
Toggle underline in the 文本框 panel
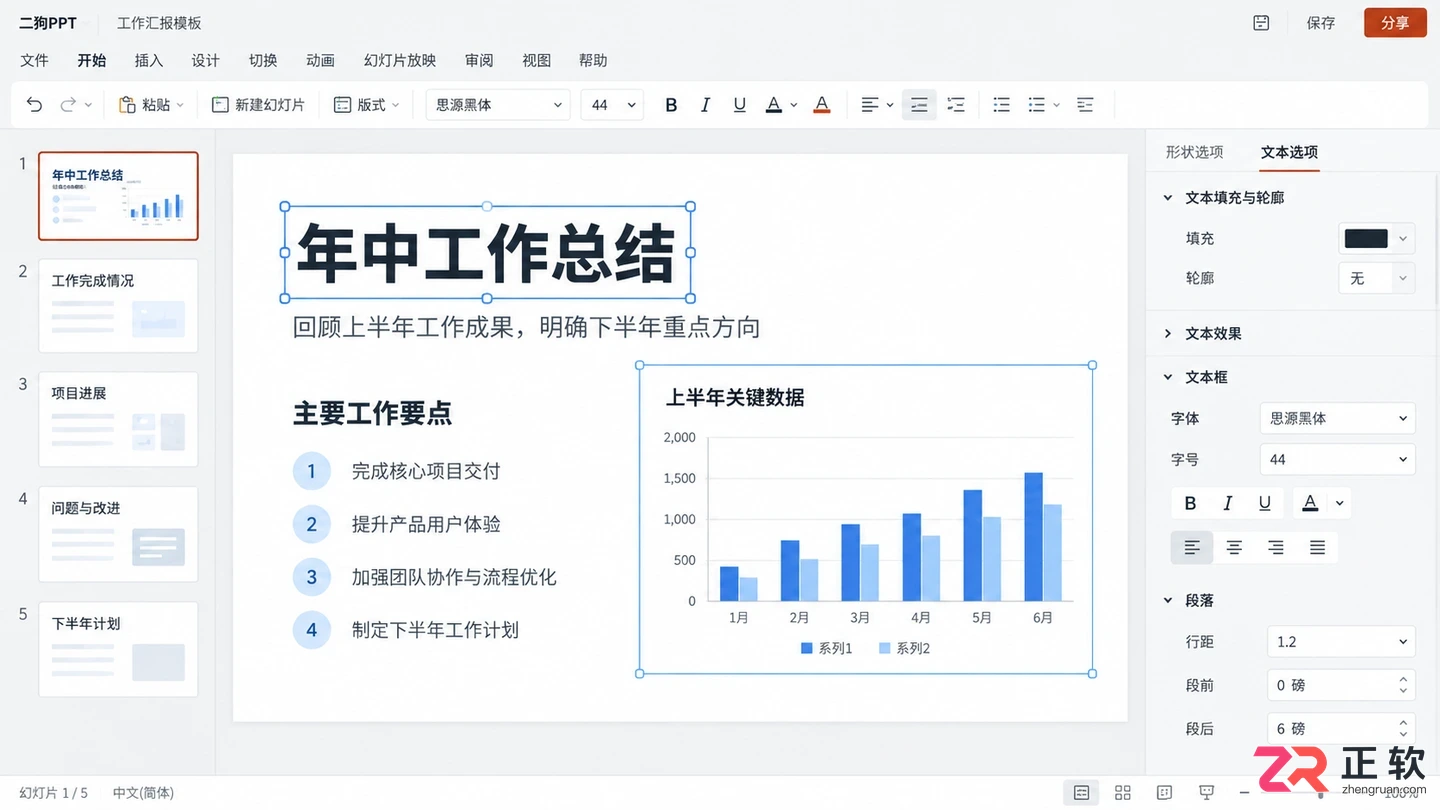pos(1265,503)
